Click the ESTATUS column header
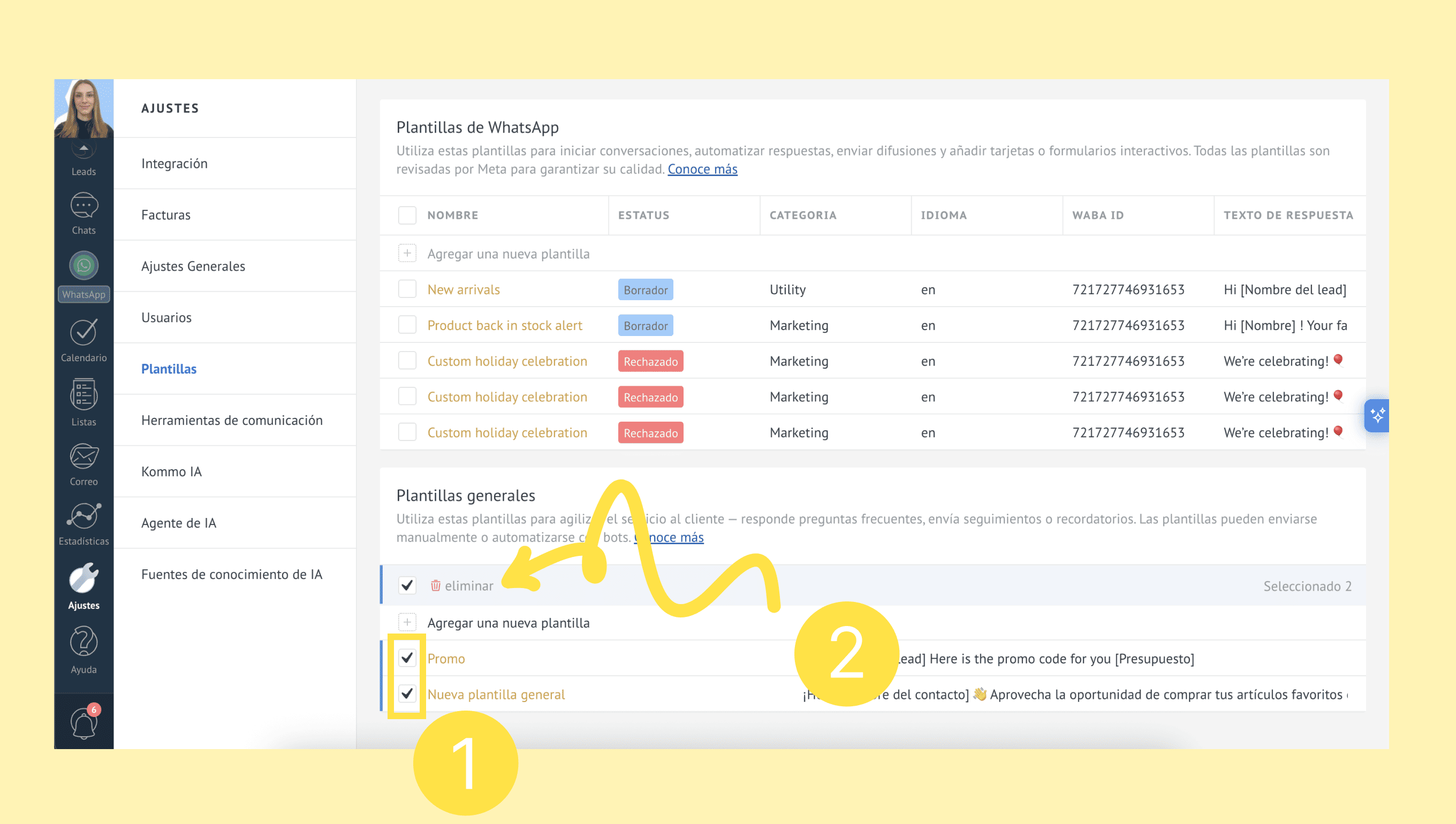 (x=643, y=215)
